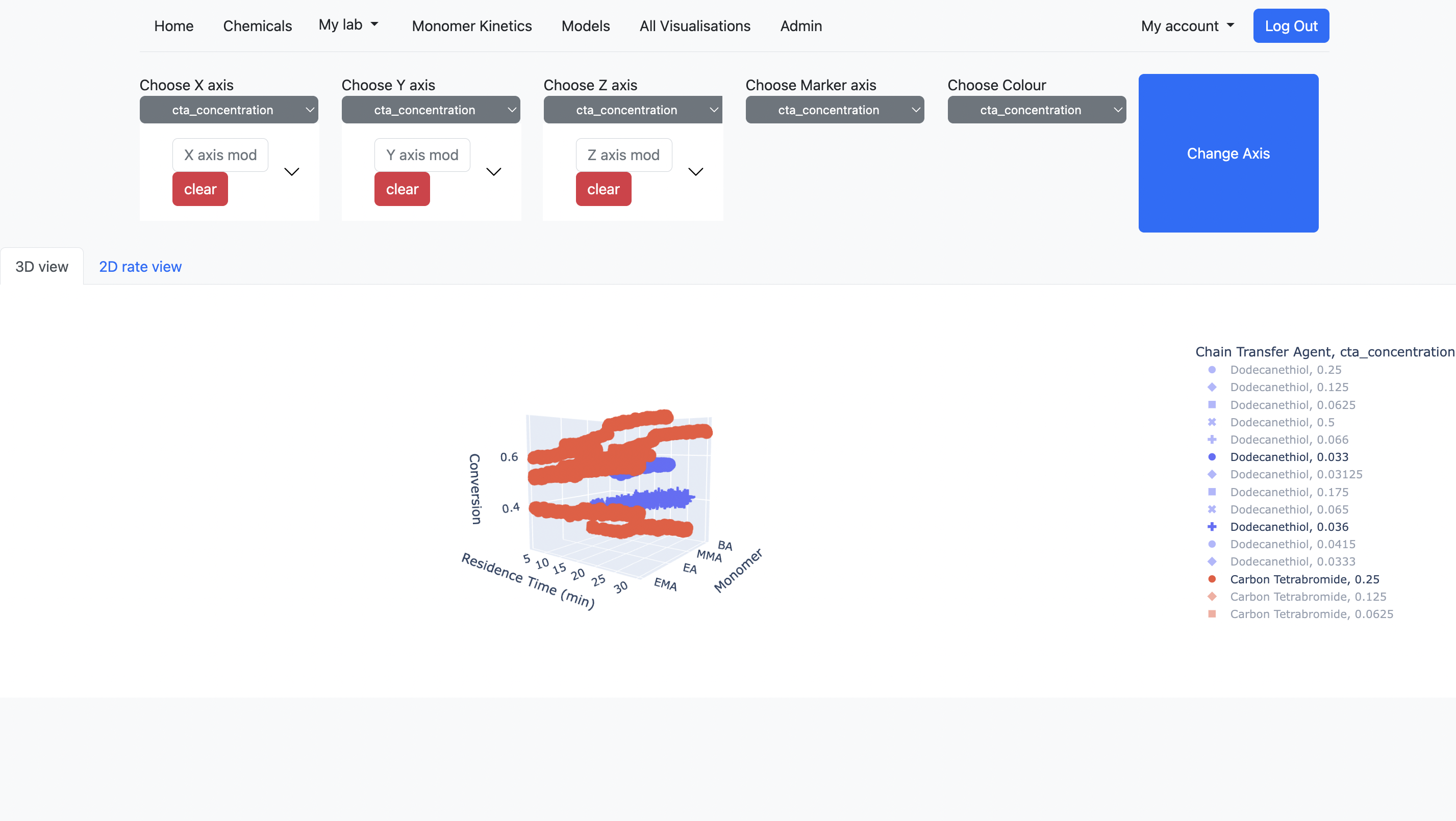The image size is (1456, 821).
Task: Select the square marker for Carbon Tetrabromide, 0.0625
Action: (x=1212, y=614)
